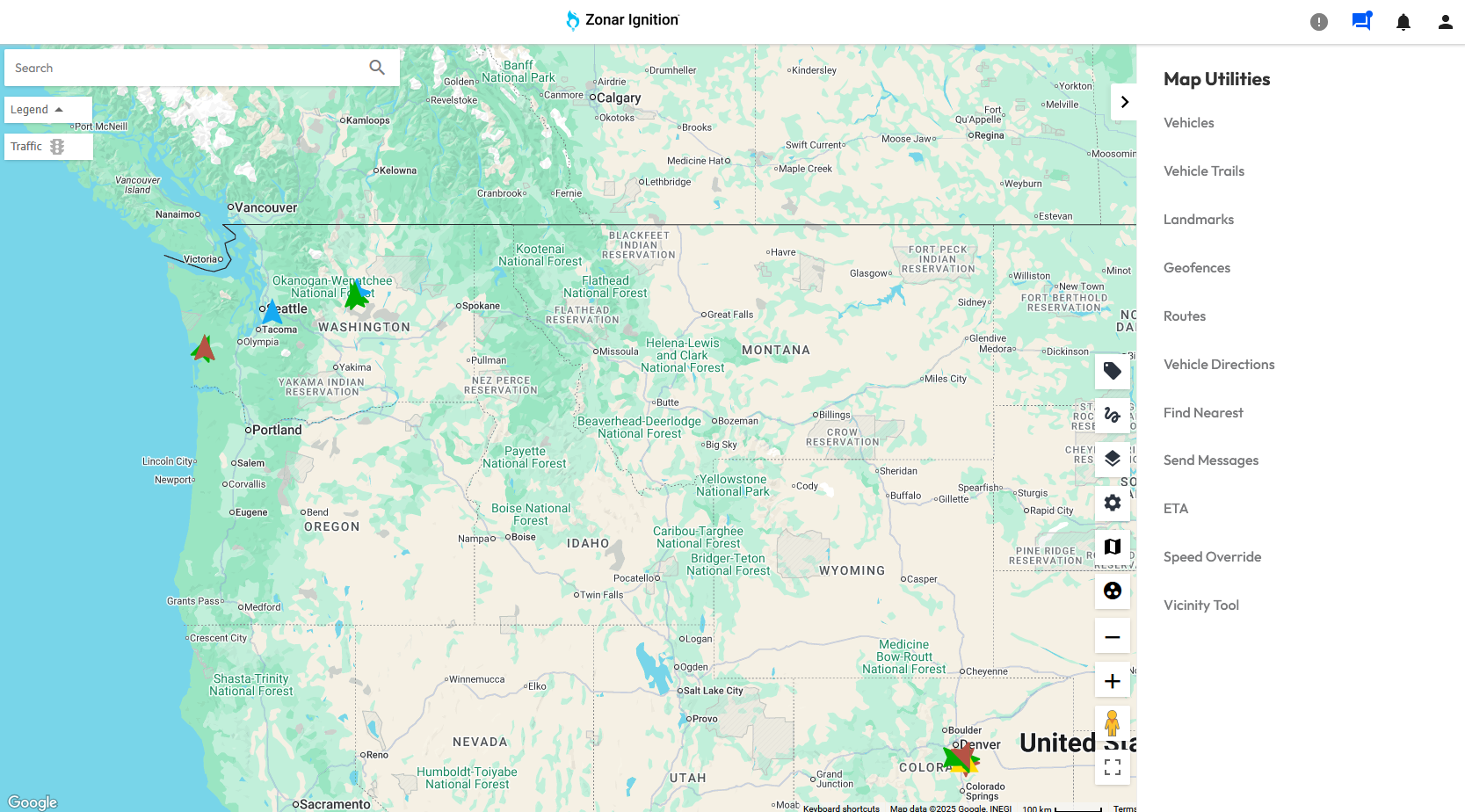Collapse the Legend panel
The height and width of the screenshot is (812, 1465).
coord(48,109)
